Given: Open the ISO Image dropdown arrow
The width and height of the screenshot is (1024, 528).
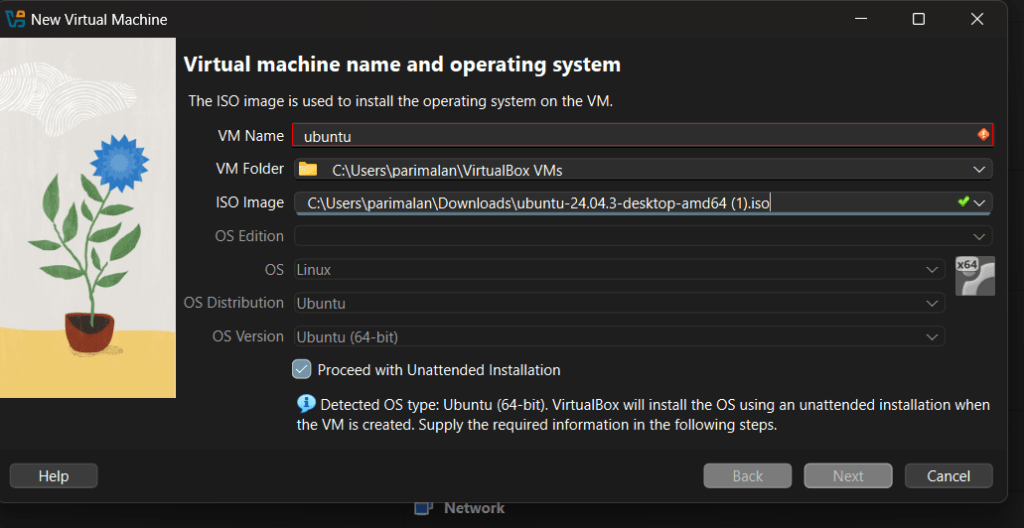Looking at the screenshot, I should (x=980, y=203).
